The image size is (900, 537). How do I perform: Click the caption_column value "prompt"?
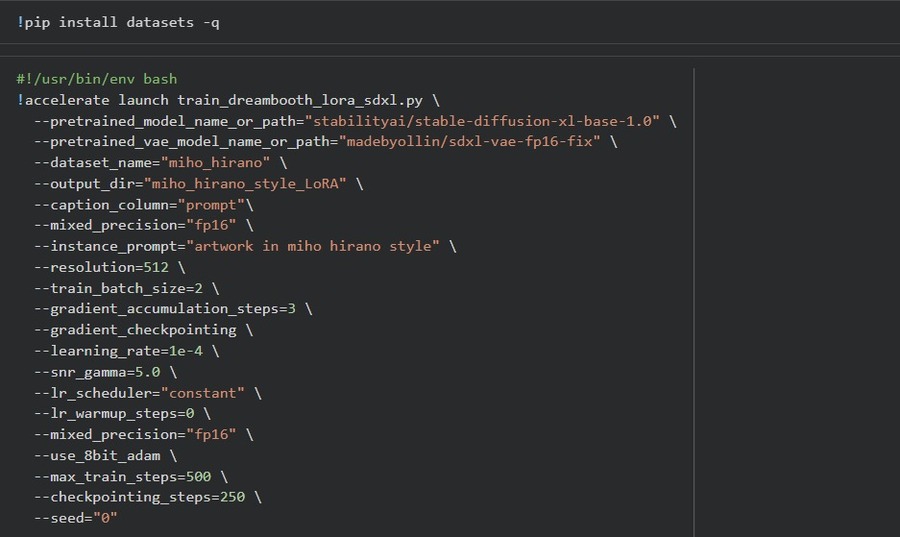pyautogui.click(x=211, y=205)
